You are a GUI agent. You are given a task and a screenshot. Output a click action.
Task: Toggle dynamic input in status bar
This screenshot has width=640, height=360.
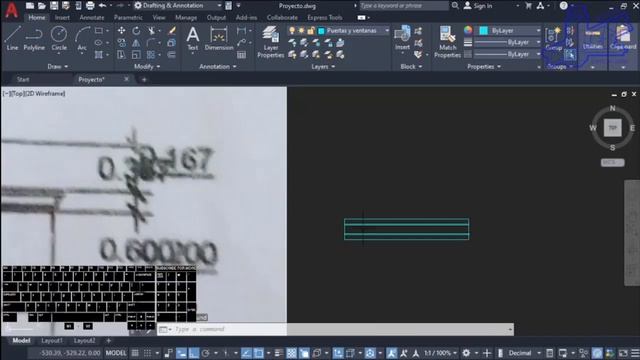pyautogui.click(x=181, y=353)
